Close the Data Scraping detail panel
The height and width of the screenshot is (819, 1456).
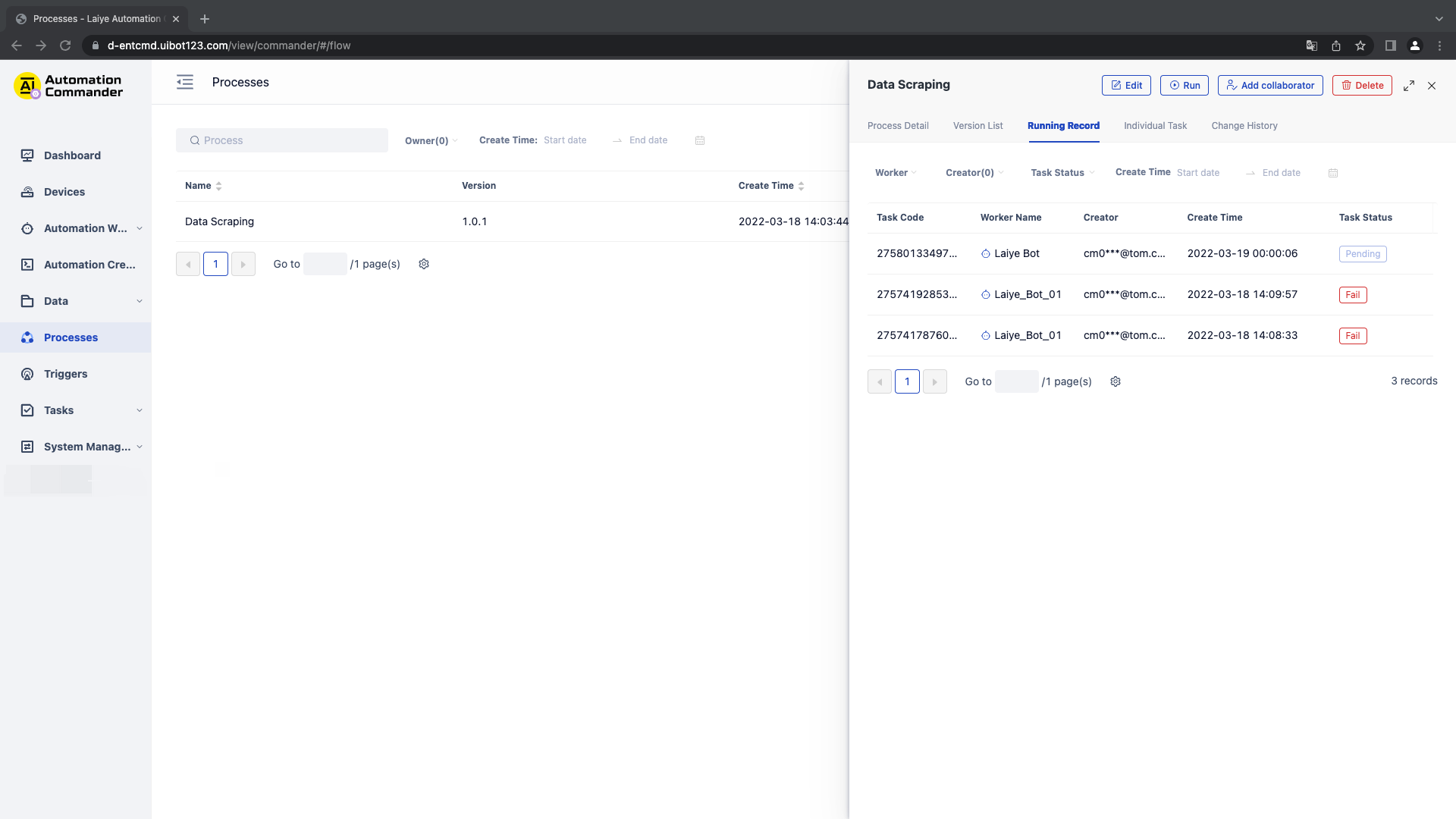click(1432, 86)
